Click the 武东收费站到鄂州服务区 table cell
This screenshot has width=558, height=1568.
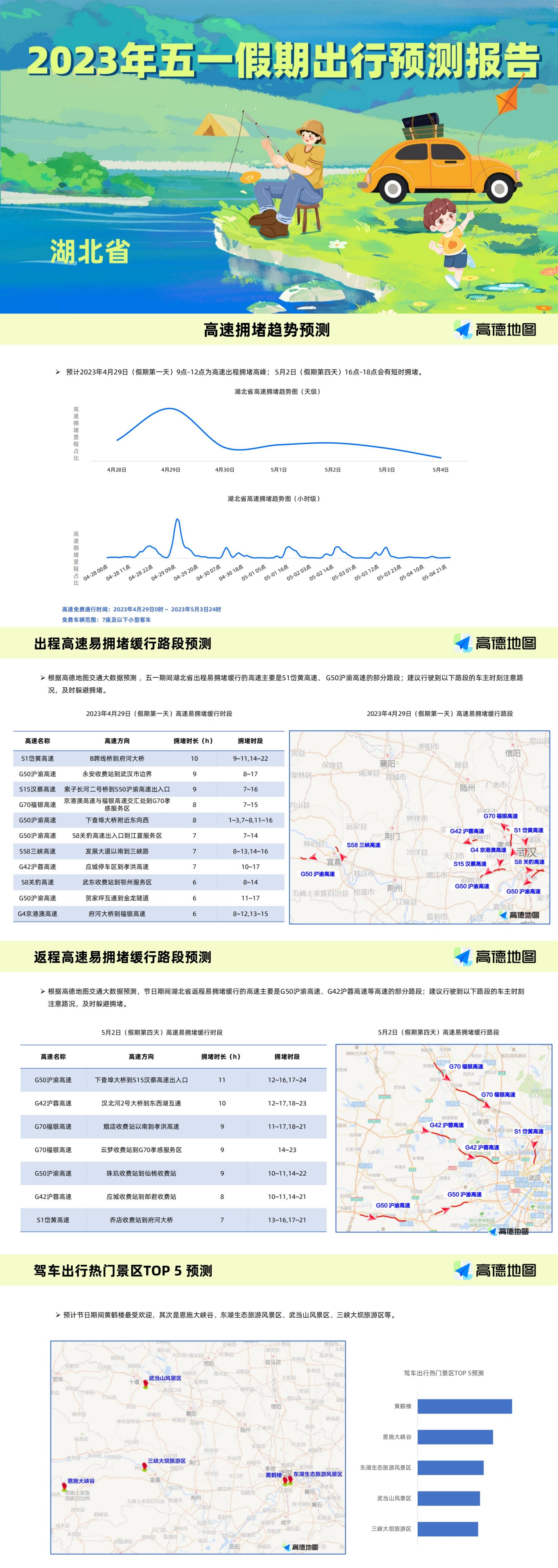coord(117,882)
